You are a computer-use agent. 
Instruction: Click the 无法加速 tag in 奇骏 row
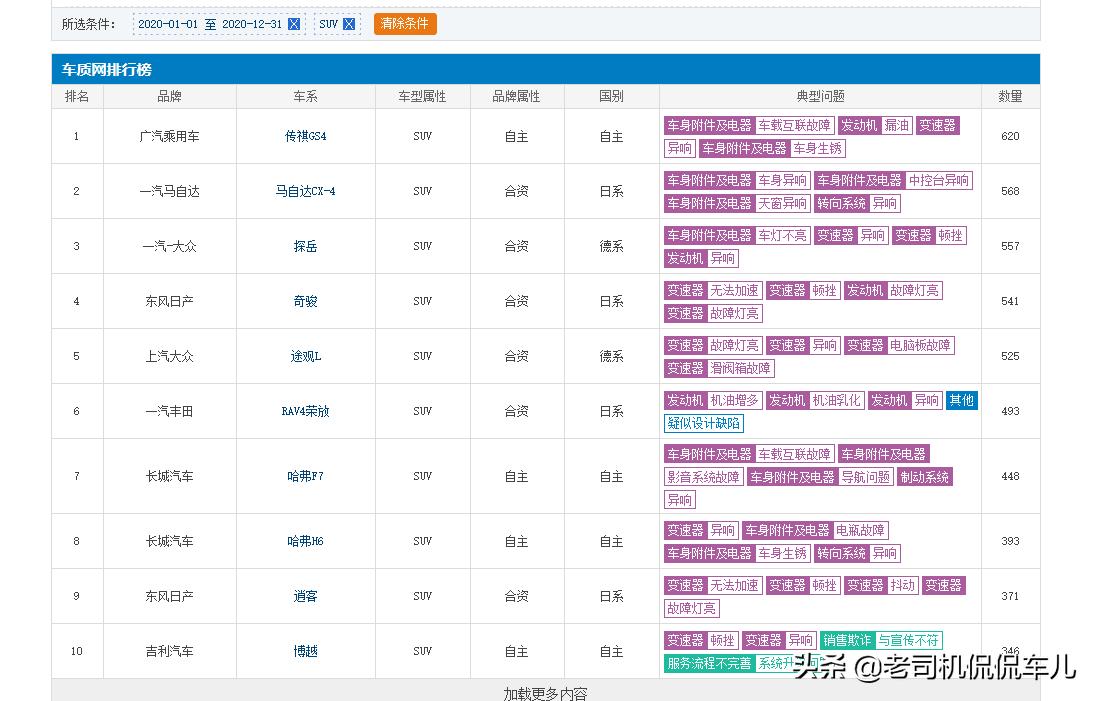[734, 290]
